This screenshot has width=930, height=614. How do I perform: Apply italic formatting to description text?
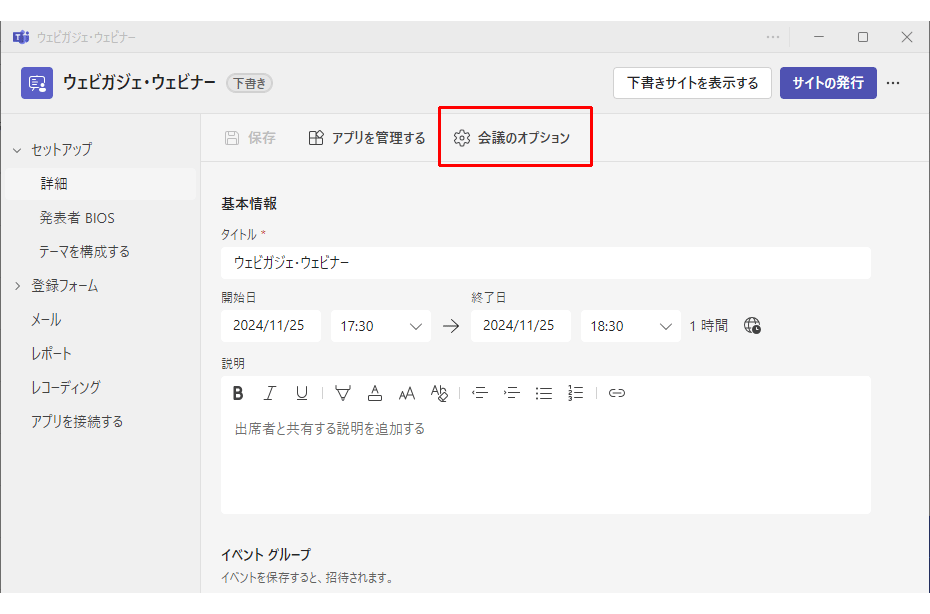pos(269,393)
